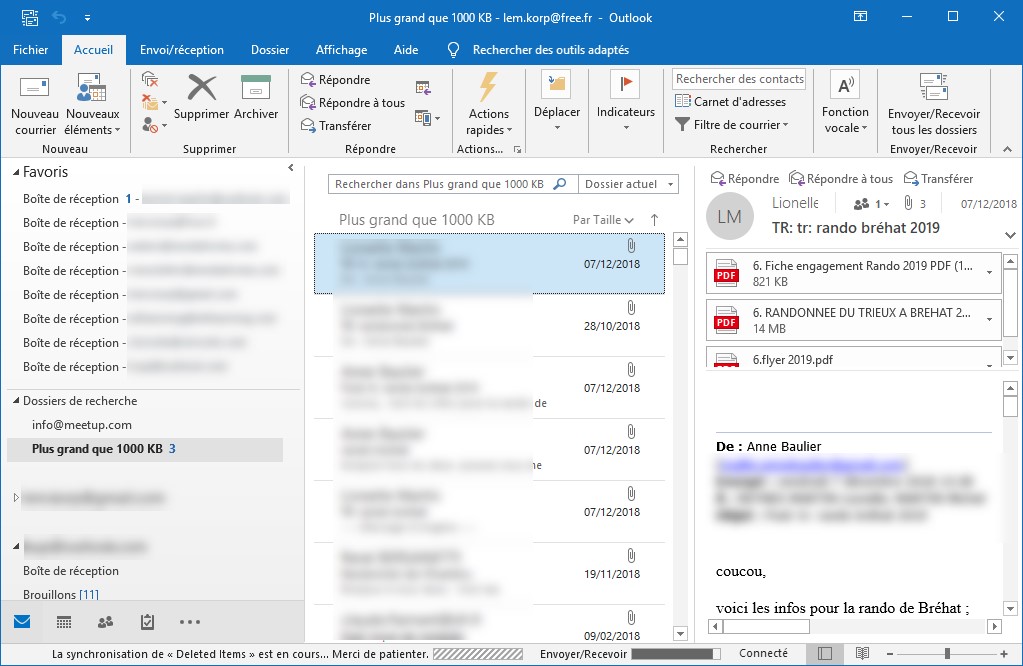Click the Archiver icon
Image resolution: width=1023 pixels, height=666 pixels.
click(256, 88)
